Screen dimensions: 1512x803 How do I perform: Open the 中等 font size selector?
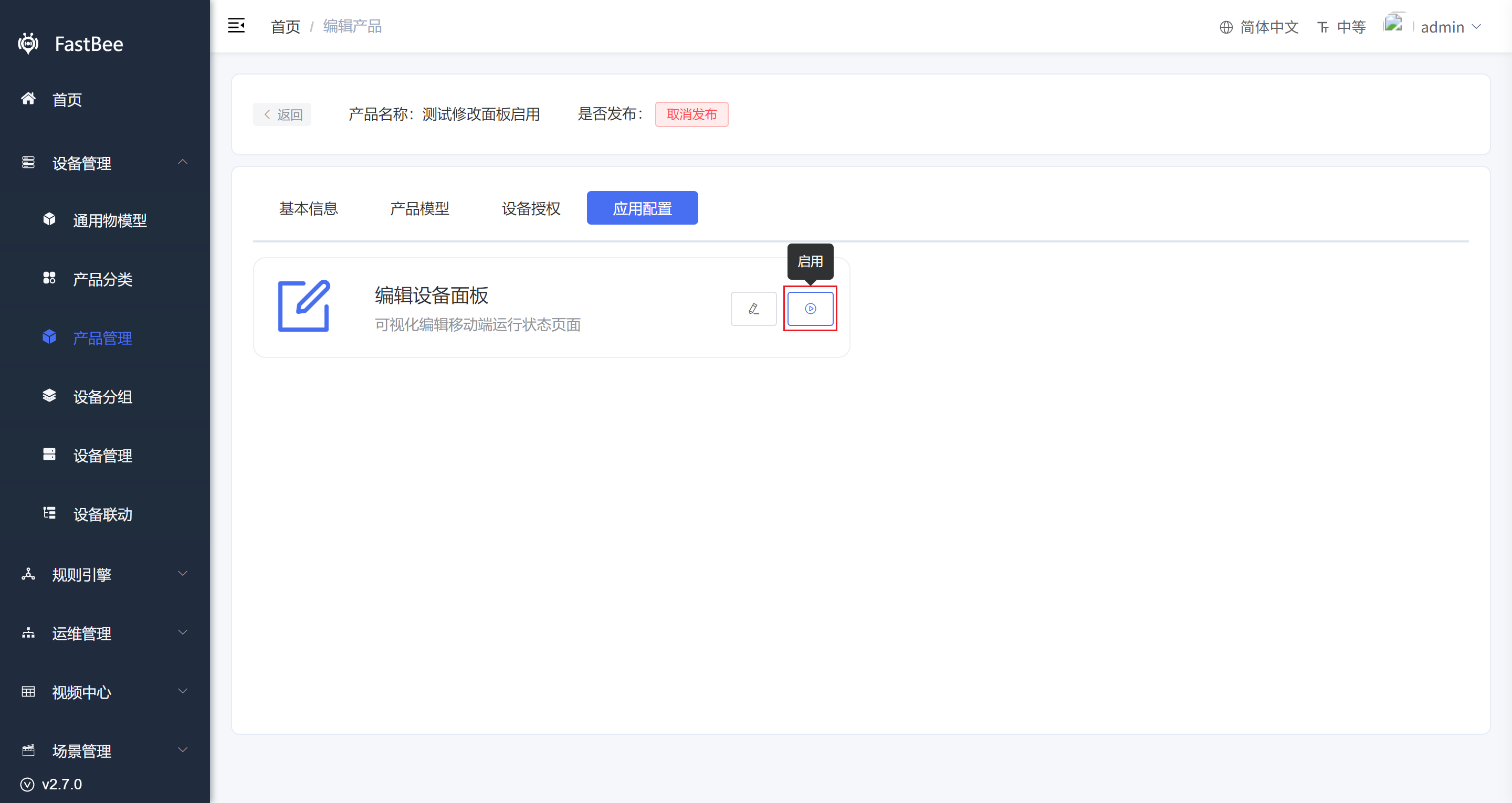1342,27
